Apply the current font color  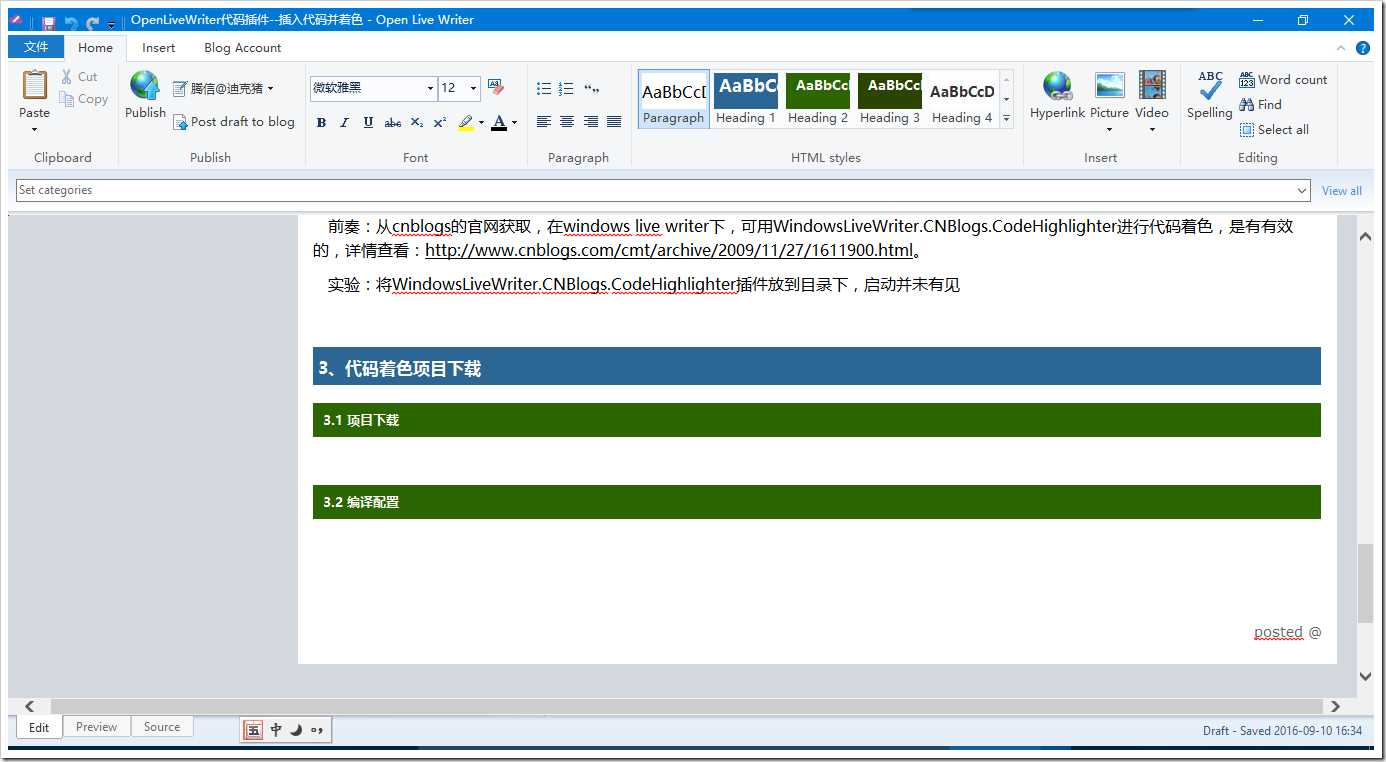(499, 122)
